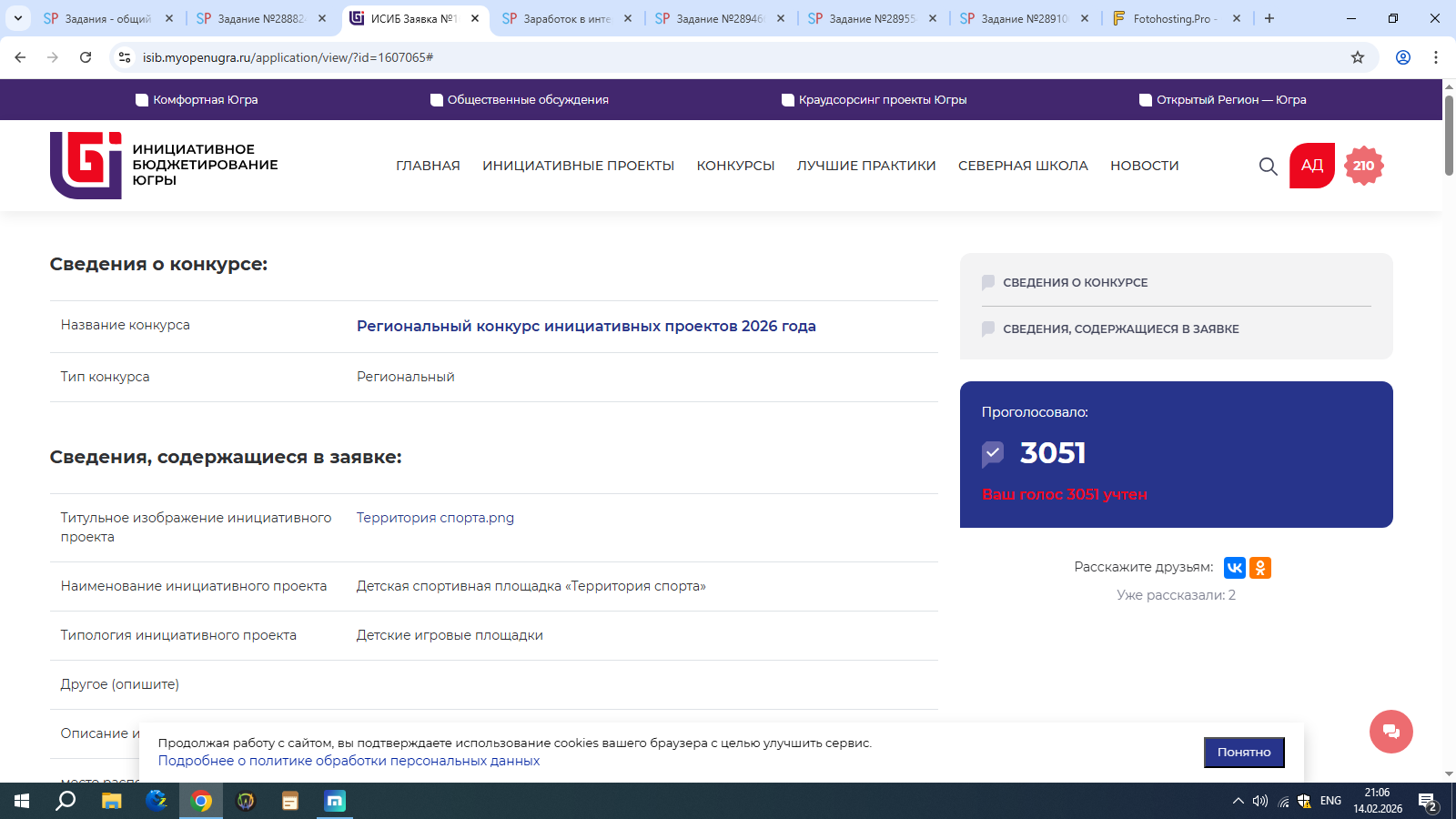The height and width of the screenshot is (819, 1456).
Task: Click the Инициативное бюджетирование Югры logo
Action: pyautogui.click(x=164, y=166)
